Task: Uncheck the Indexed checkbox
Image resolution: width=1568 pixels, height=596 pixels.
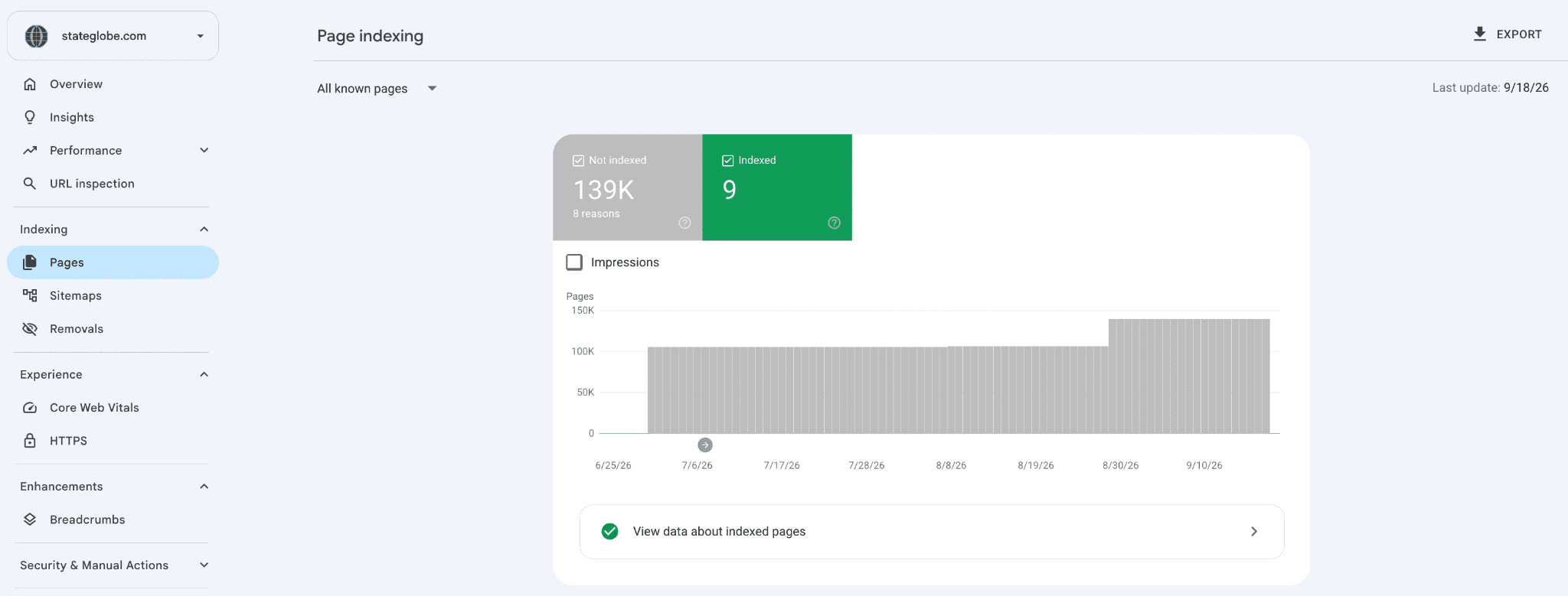Action: point(728,161)
